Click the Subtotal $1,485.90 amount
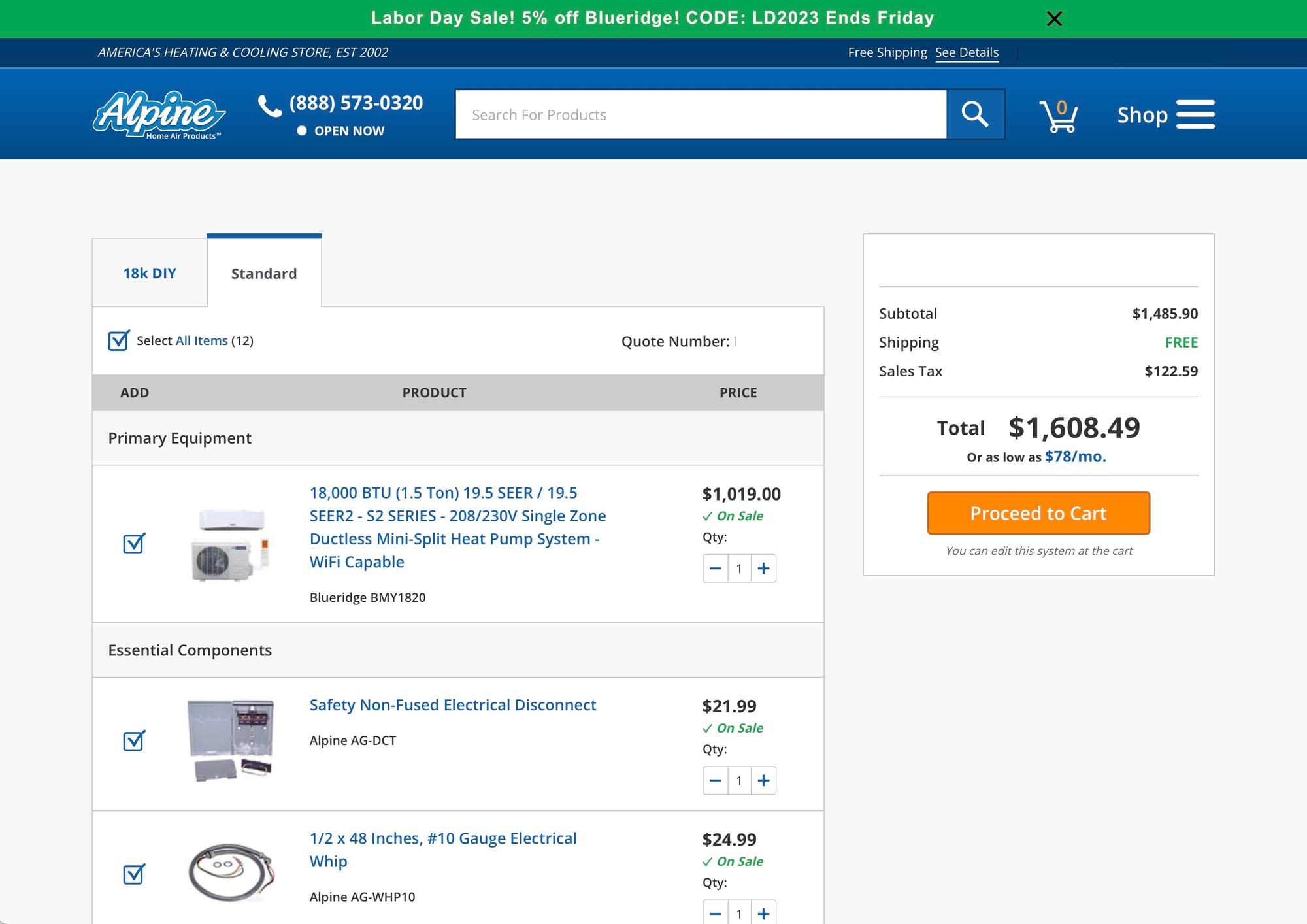This screenshot has height=924, width=1307. coord(1165,314)
